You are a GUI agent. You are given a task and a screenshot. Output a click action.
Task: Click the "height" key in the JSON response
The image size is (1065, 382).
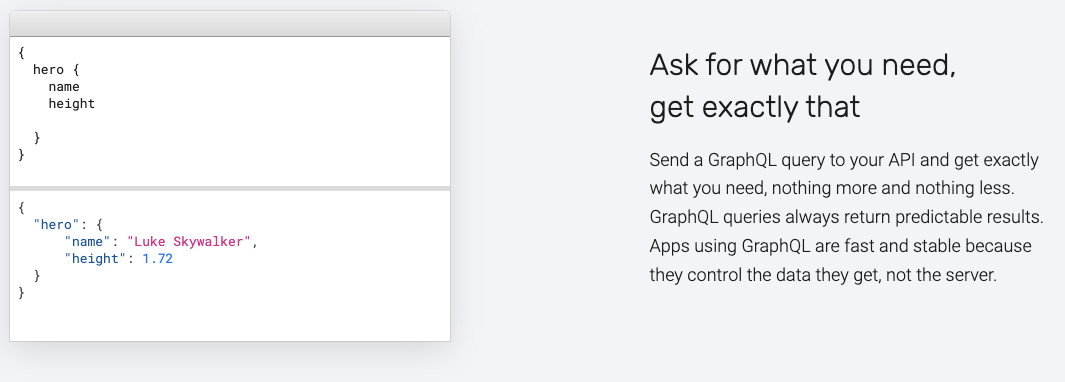[x=95, y=258]
